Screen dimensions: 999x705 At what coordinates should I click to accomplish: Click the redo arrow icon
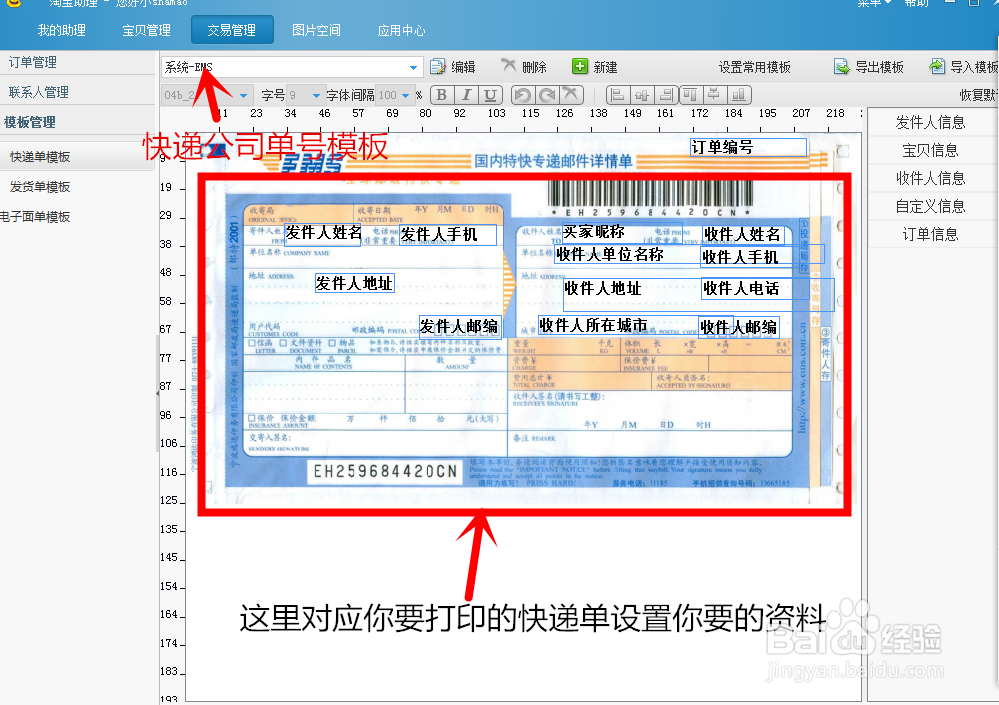(x=547, y=95)
